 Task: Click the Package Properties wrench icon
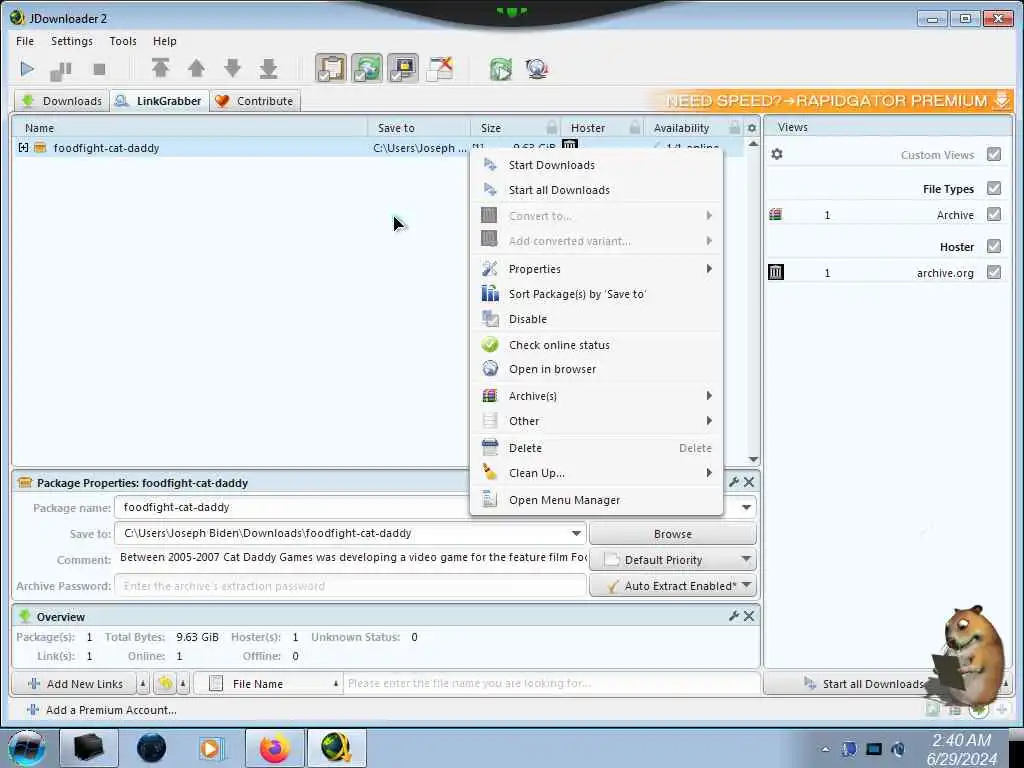734,482
